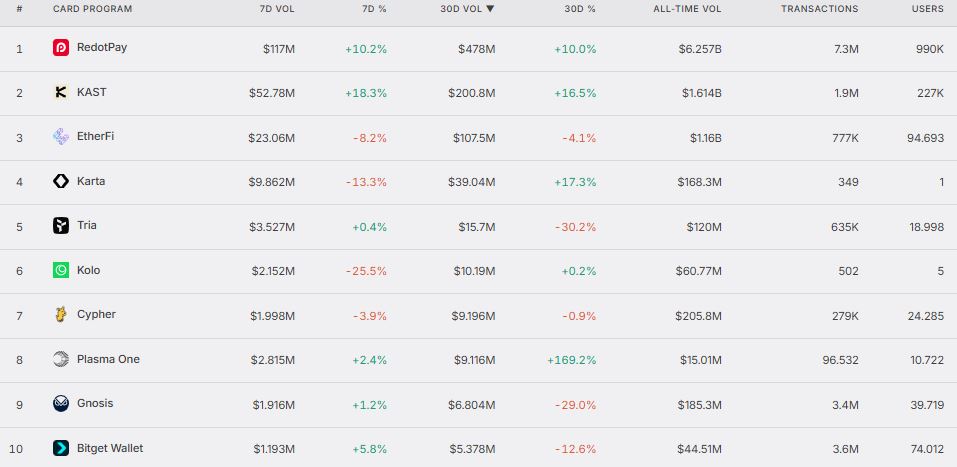Click the EtherFi logo icon
Viewport: 957px width, 467px height.
coord(61,137)
